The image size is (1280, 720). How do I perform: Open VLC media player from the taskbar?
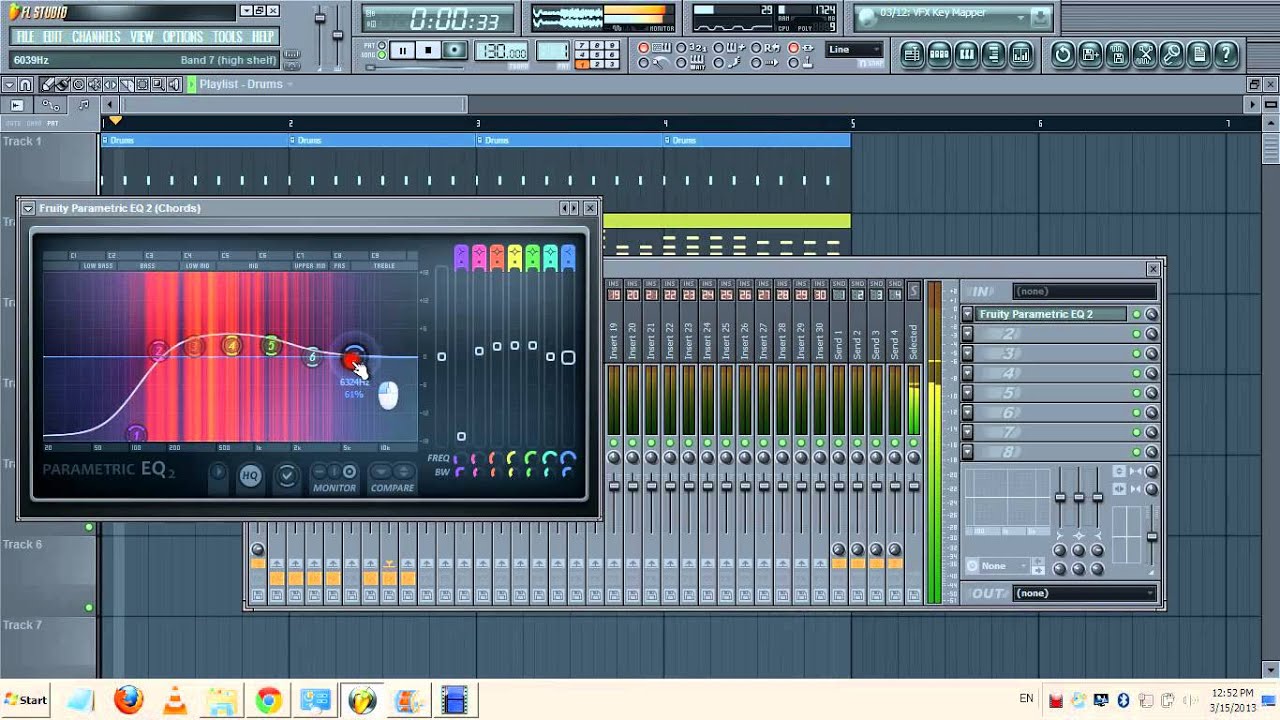[x=175, y=700]
